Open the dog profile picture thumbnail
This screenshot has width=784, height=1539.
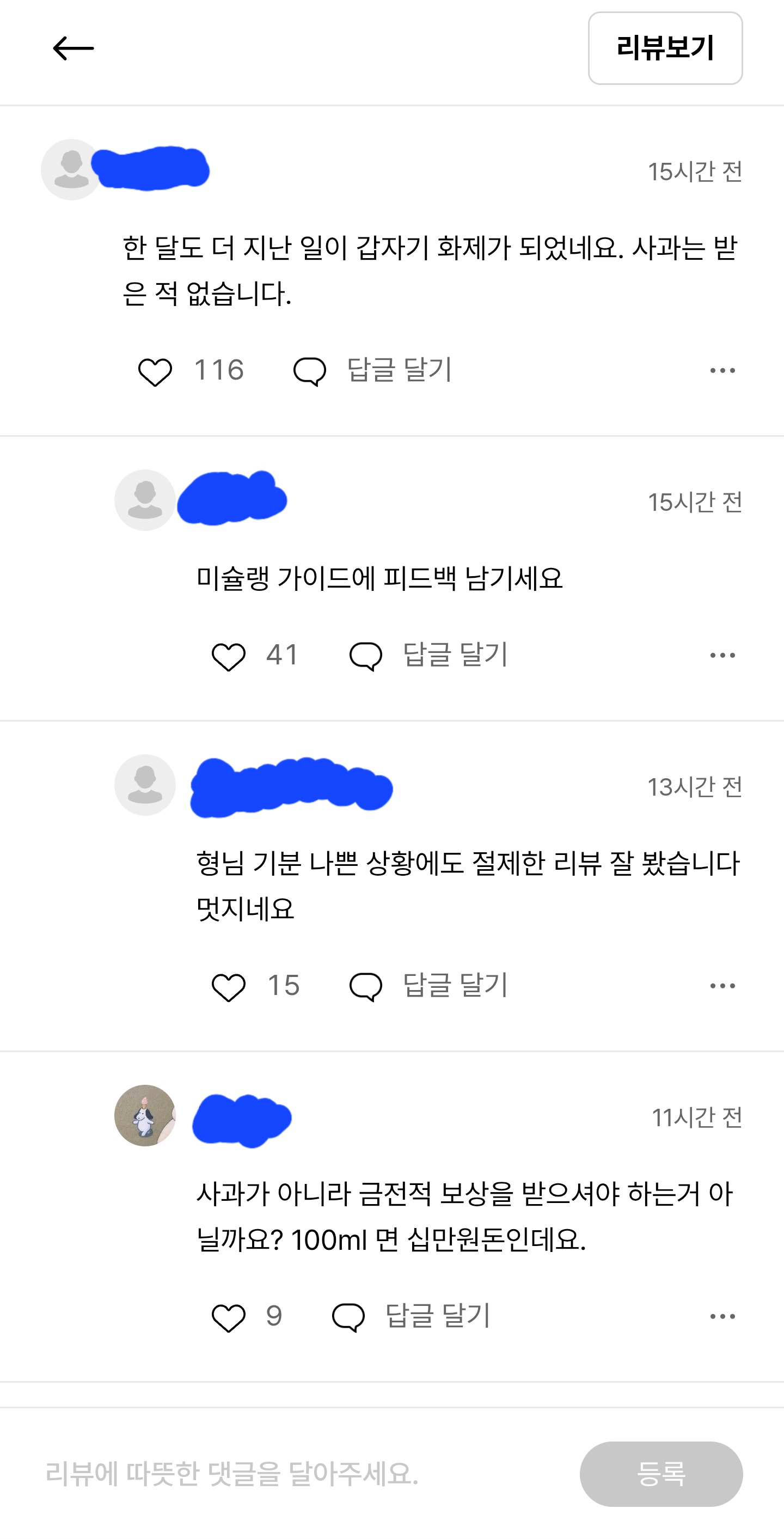[x=145, y=1115]
